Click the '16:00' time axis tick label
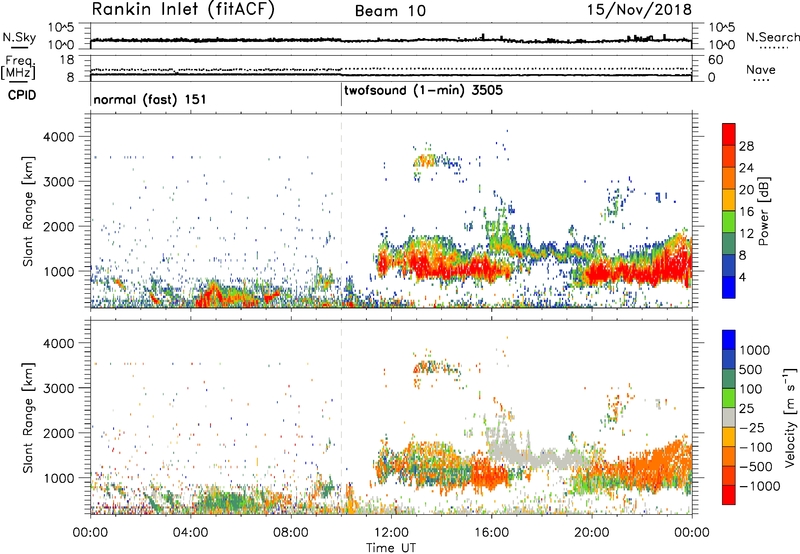This screenshot has width=800, height=554. coord(491,532)
